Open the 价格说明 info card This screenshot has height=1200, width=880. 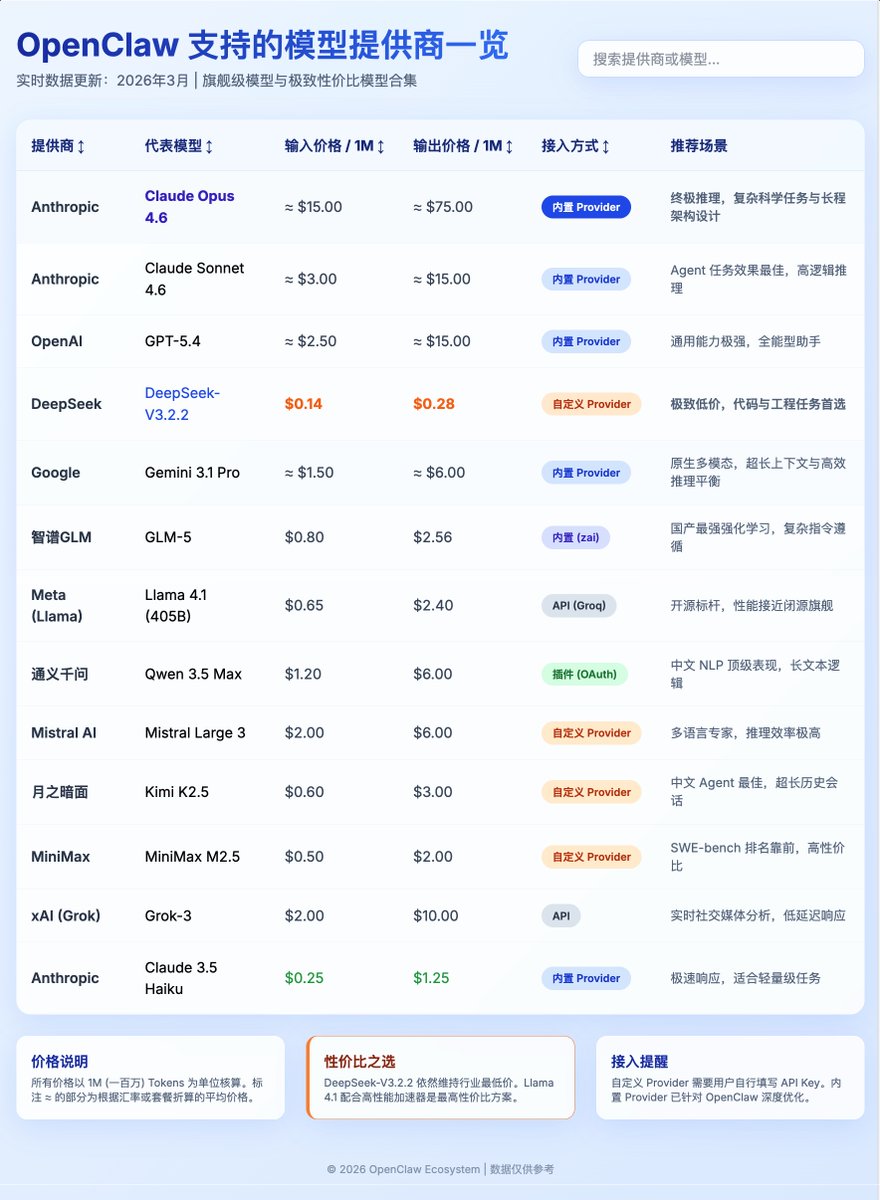(151, 1078)
